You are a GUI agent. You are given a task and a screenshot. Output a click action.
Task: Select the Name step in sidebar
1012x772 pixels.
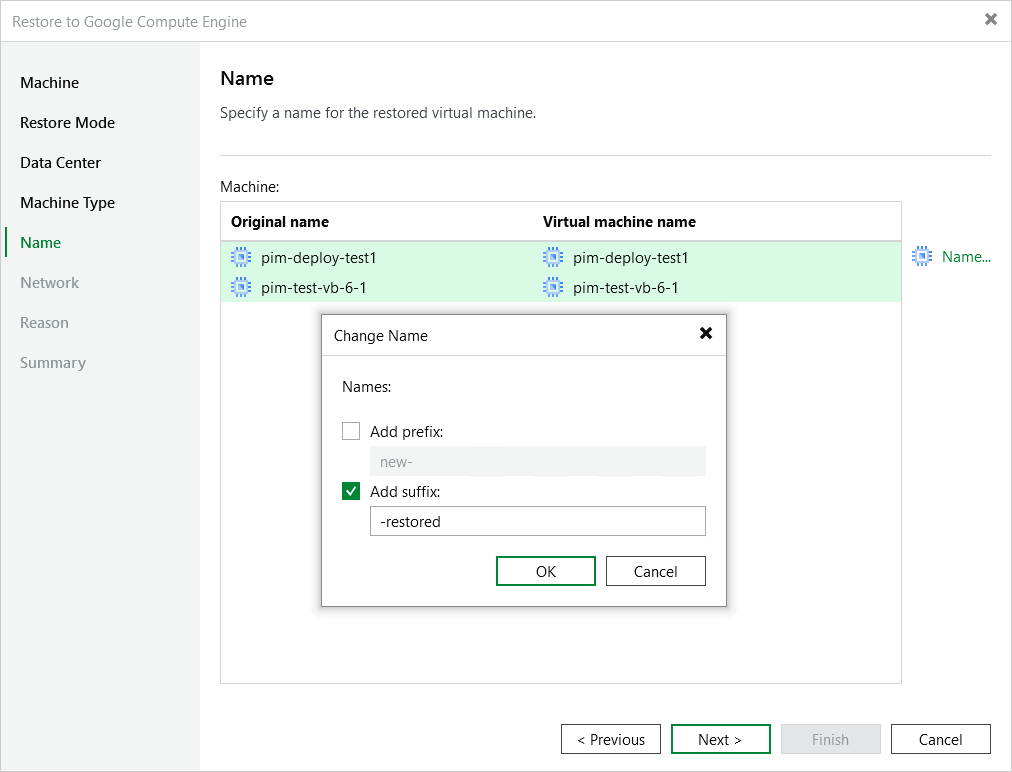(x=41, y=243)
